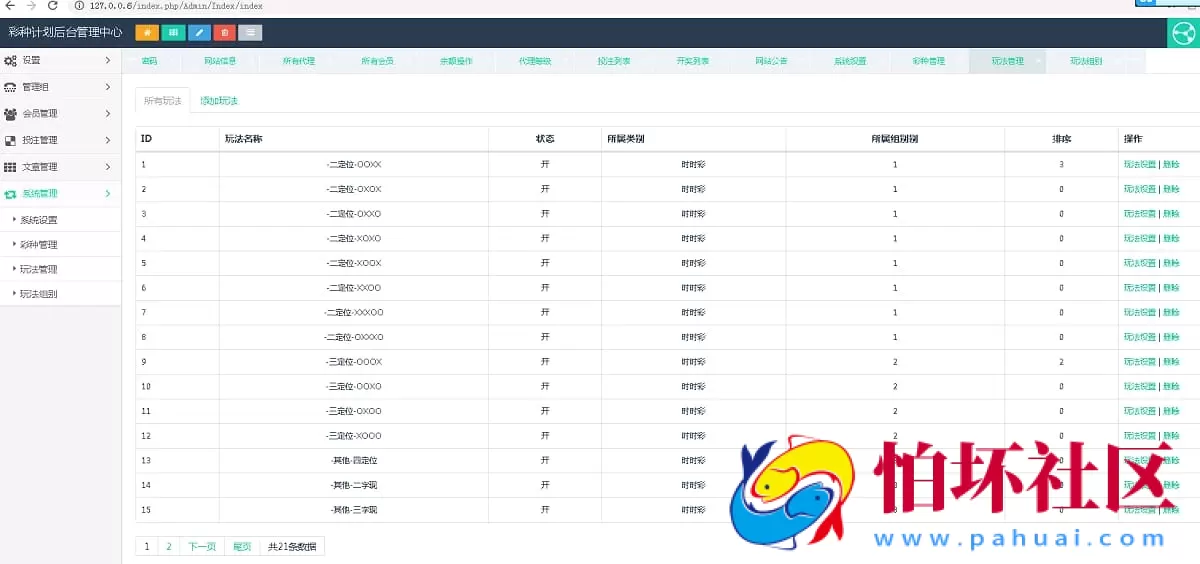Go to page 2 in pagination
This screenshot has width=1200, height=564.
point(169,547)
